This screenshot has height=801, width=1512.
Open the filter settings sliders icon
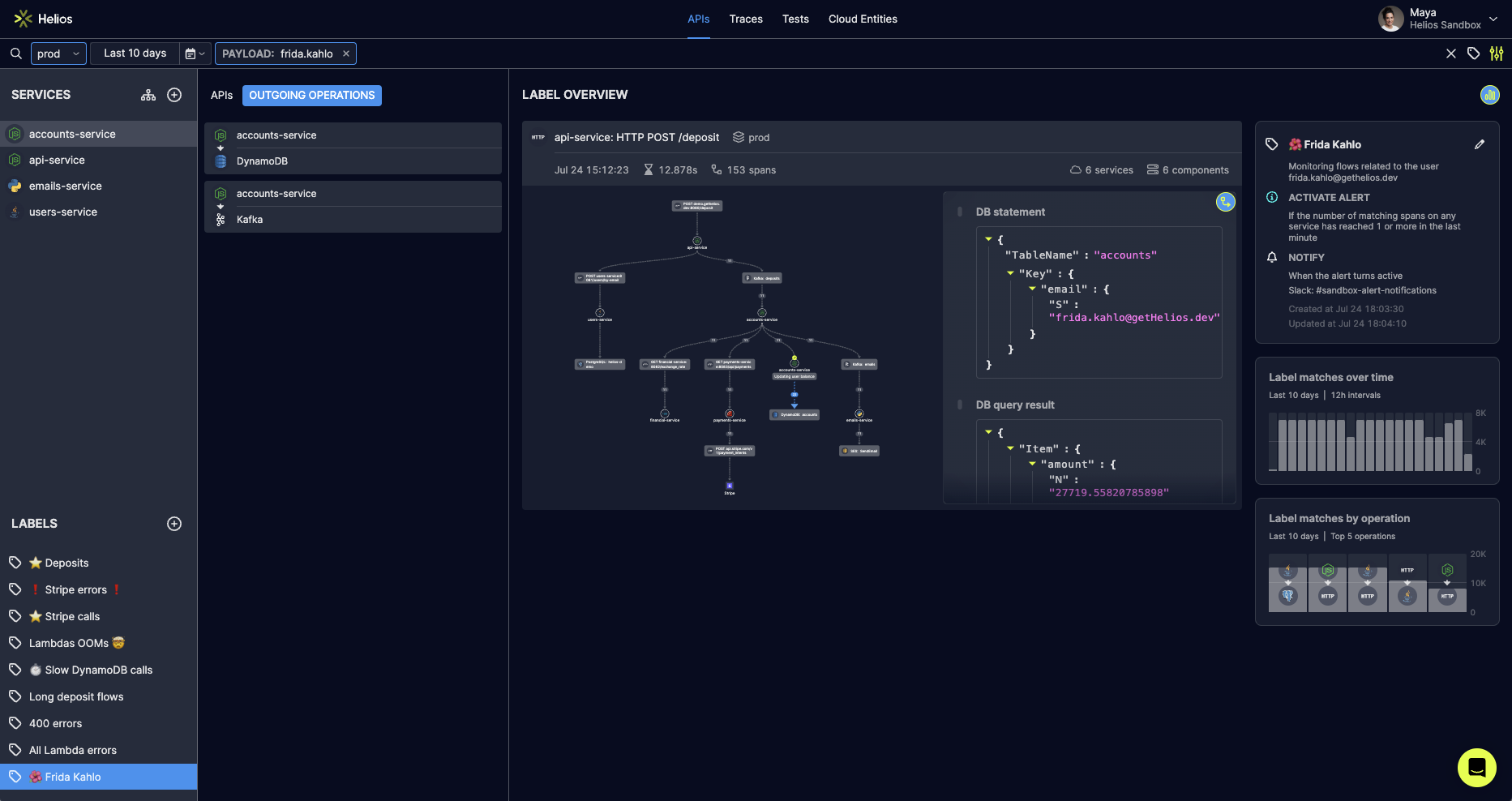1497,54
